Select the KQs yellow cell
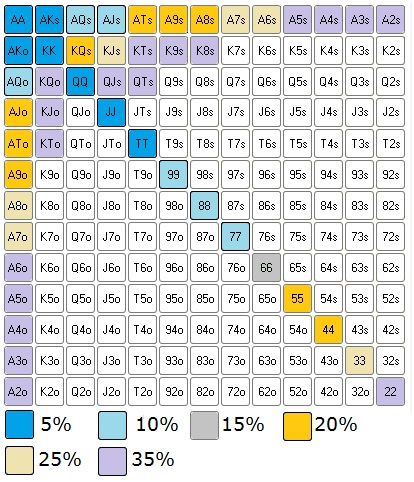Viewport: 414px width, 482px height. tap(80, 51)
